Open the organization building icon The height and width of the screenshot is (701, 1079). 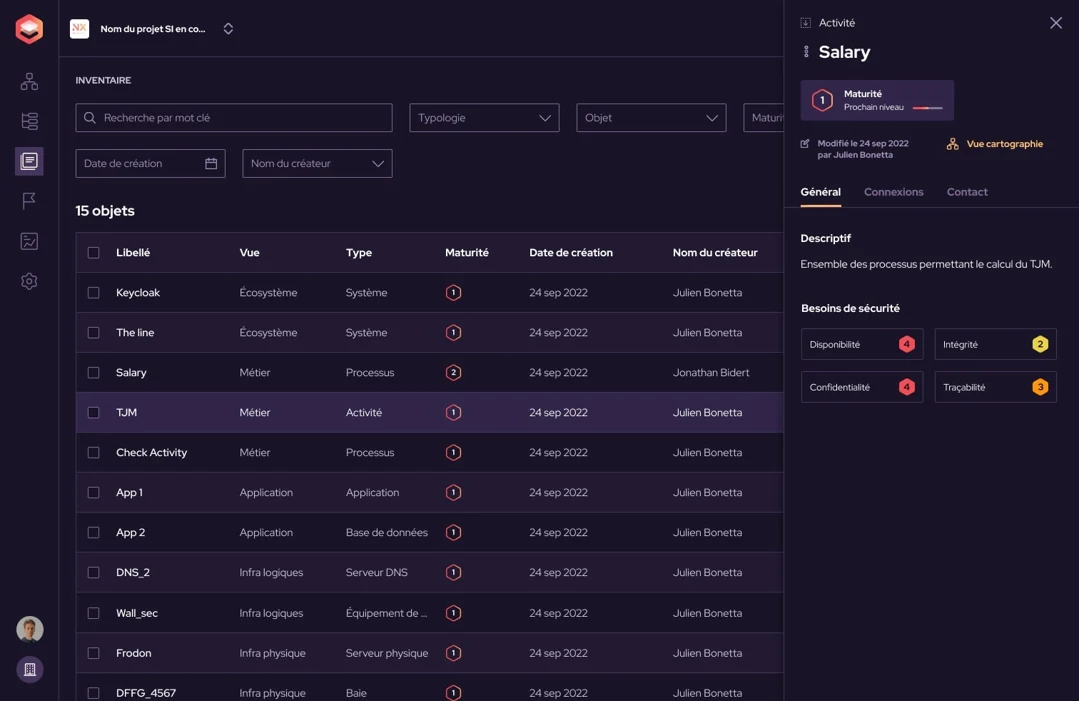click(30, 669)
